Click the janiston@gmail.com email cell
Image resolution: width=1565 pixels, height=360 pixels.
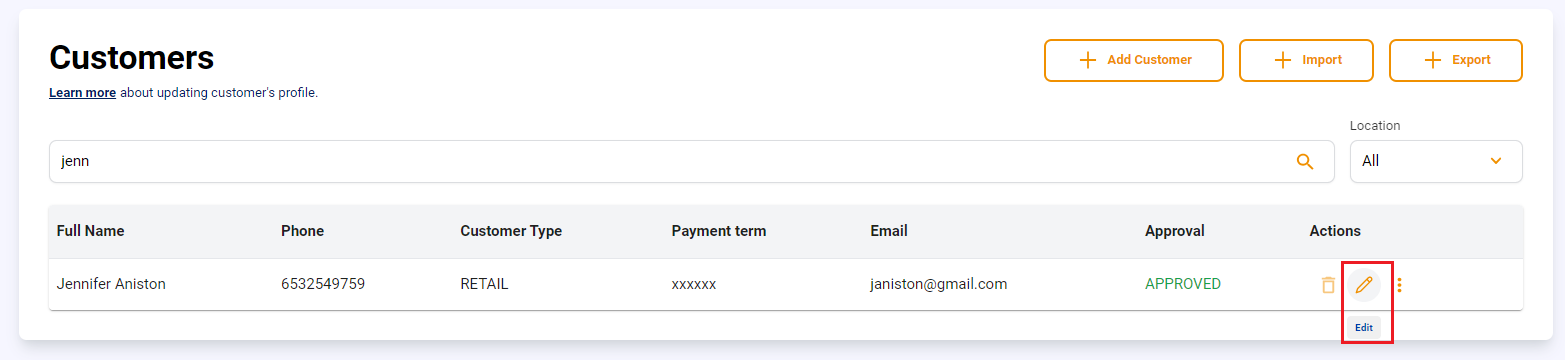point(939,284)
